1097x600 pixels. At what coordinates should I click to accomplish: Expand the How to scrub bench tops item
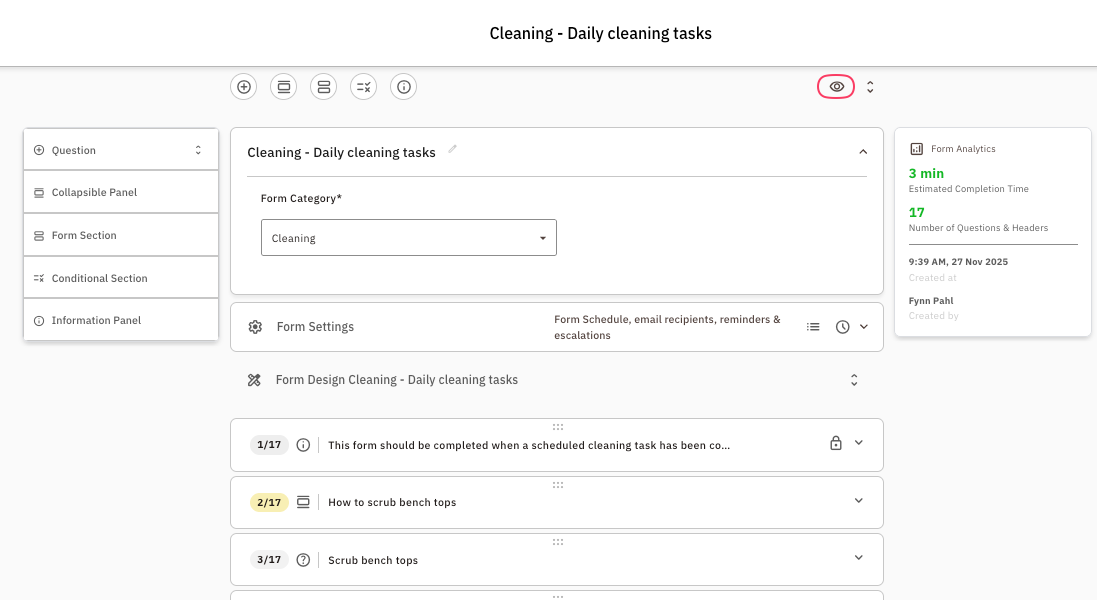[x=858, y=501]
